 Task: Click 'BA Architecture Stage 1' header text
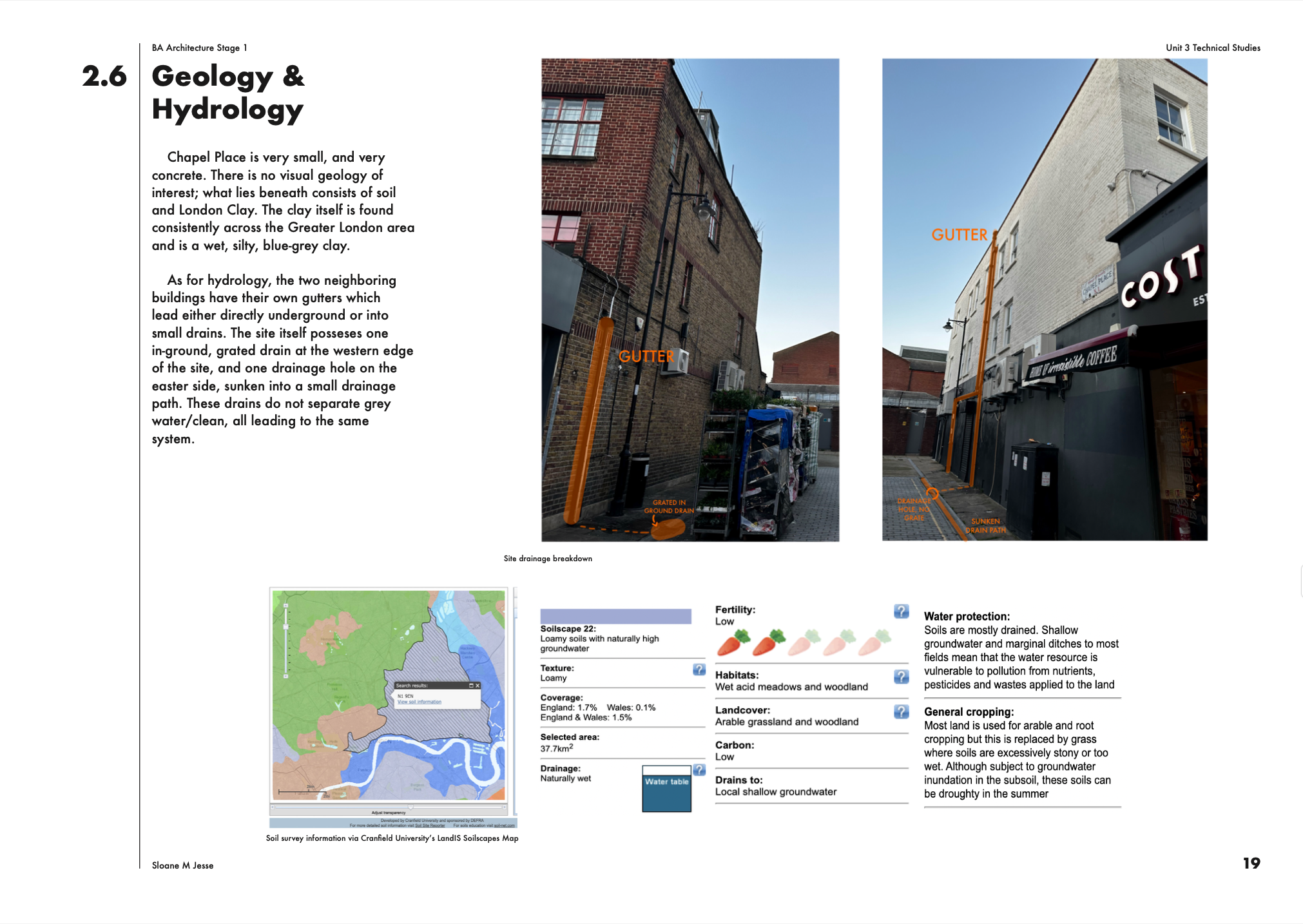[x=199, y=48]
